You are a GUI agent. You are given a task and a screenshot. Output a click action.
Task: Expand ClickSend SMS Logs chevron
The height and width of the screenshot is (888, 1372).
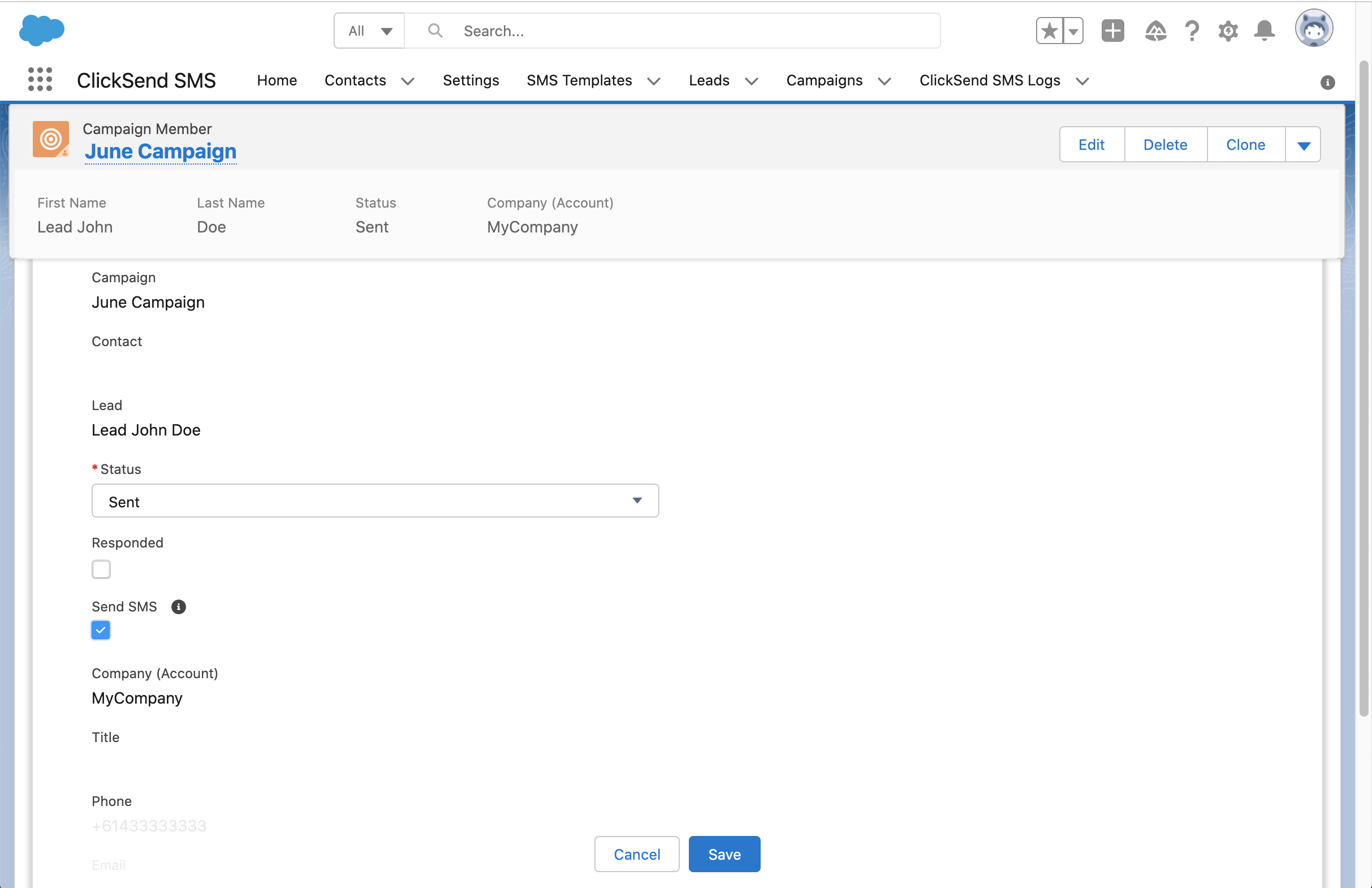[x=1082, y=81]
